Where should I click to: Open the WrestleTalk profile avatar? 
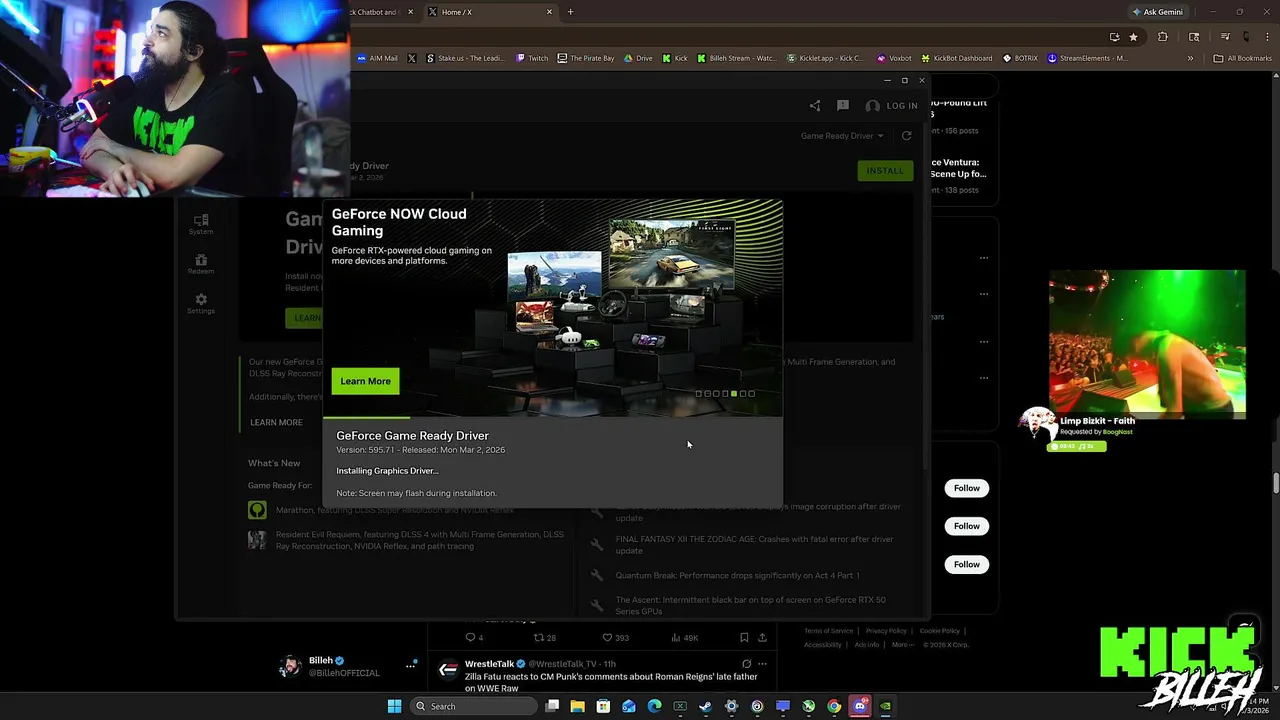click(448, 669)
